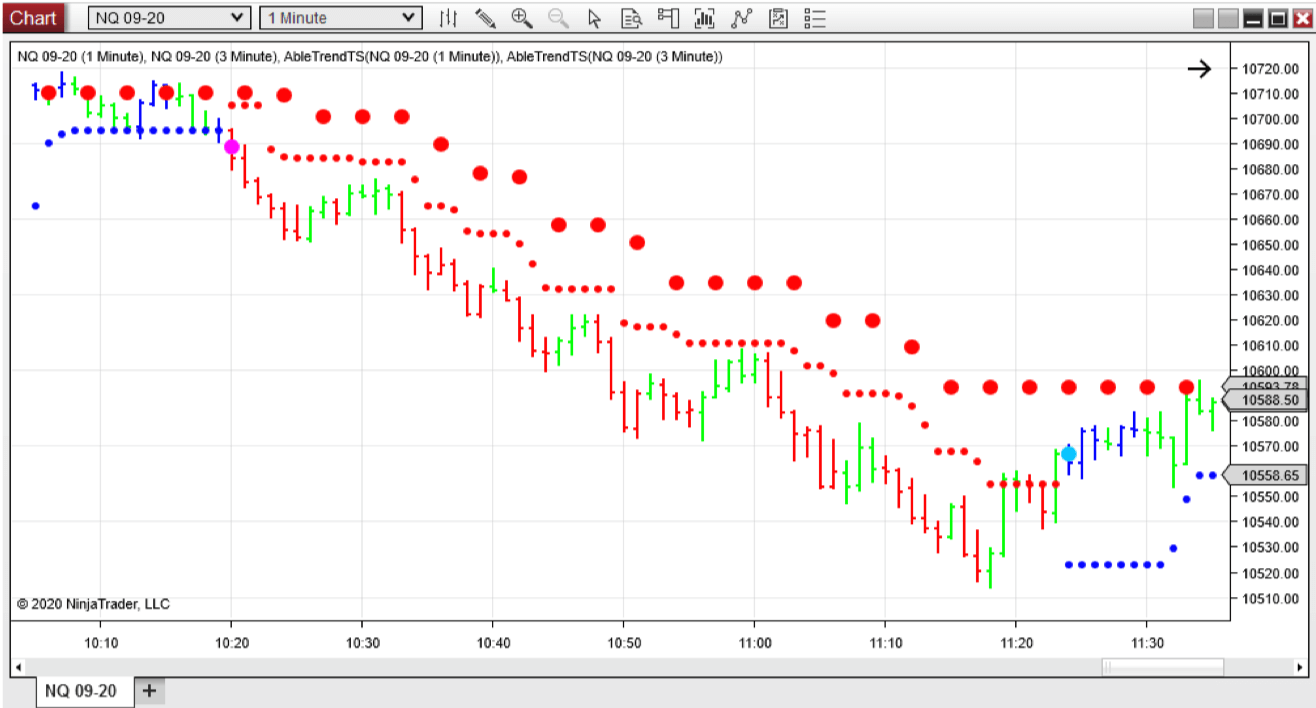Click the second gray window link square
Image resolution: width=1316 pixels, height=708 pixels.
coord(1228,18)
